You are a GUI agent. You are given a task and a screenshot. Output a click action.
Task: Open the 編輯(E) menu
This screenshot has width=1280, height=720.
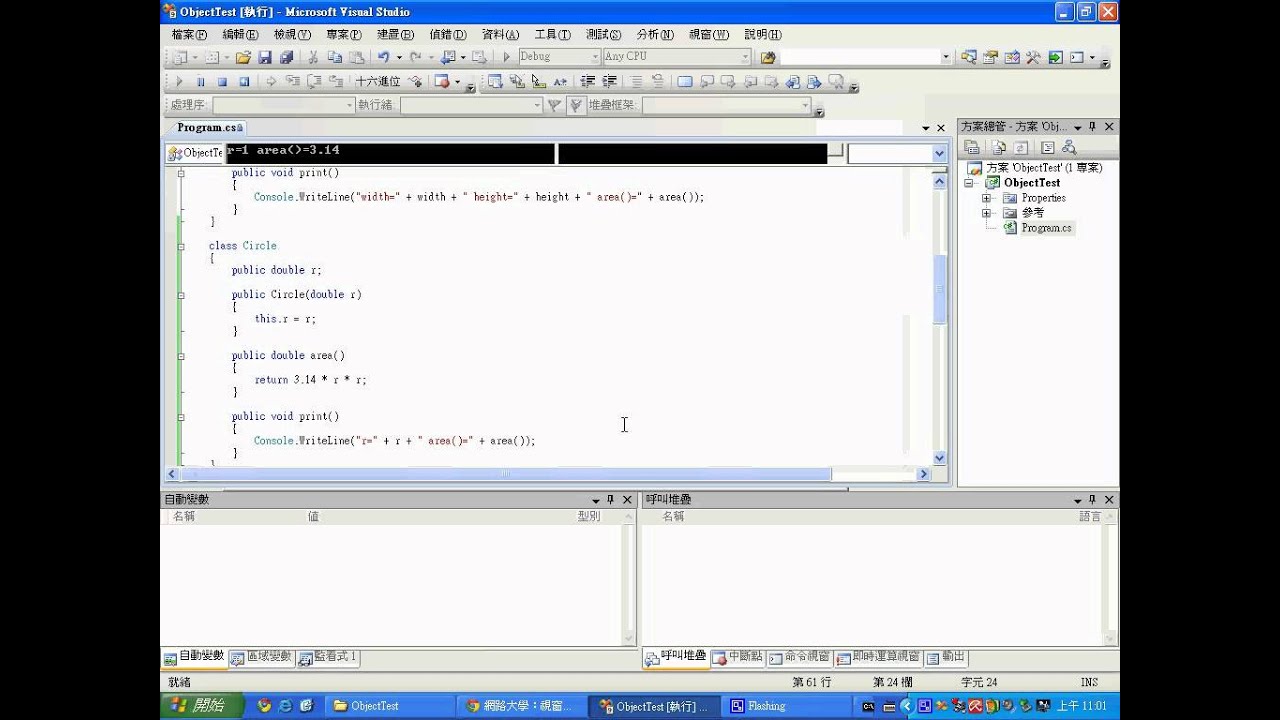point(241,34)
